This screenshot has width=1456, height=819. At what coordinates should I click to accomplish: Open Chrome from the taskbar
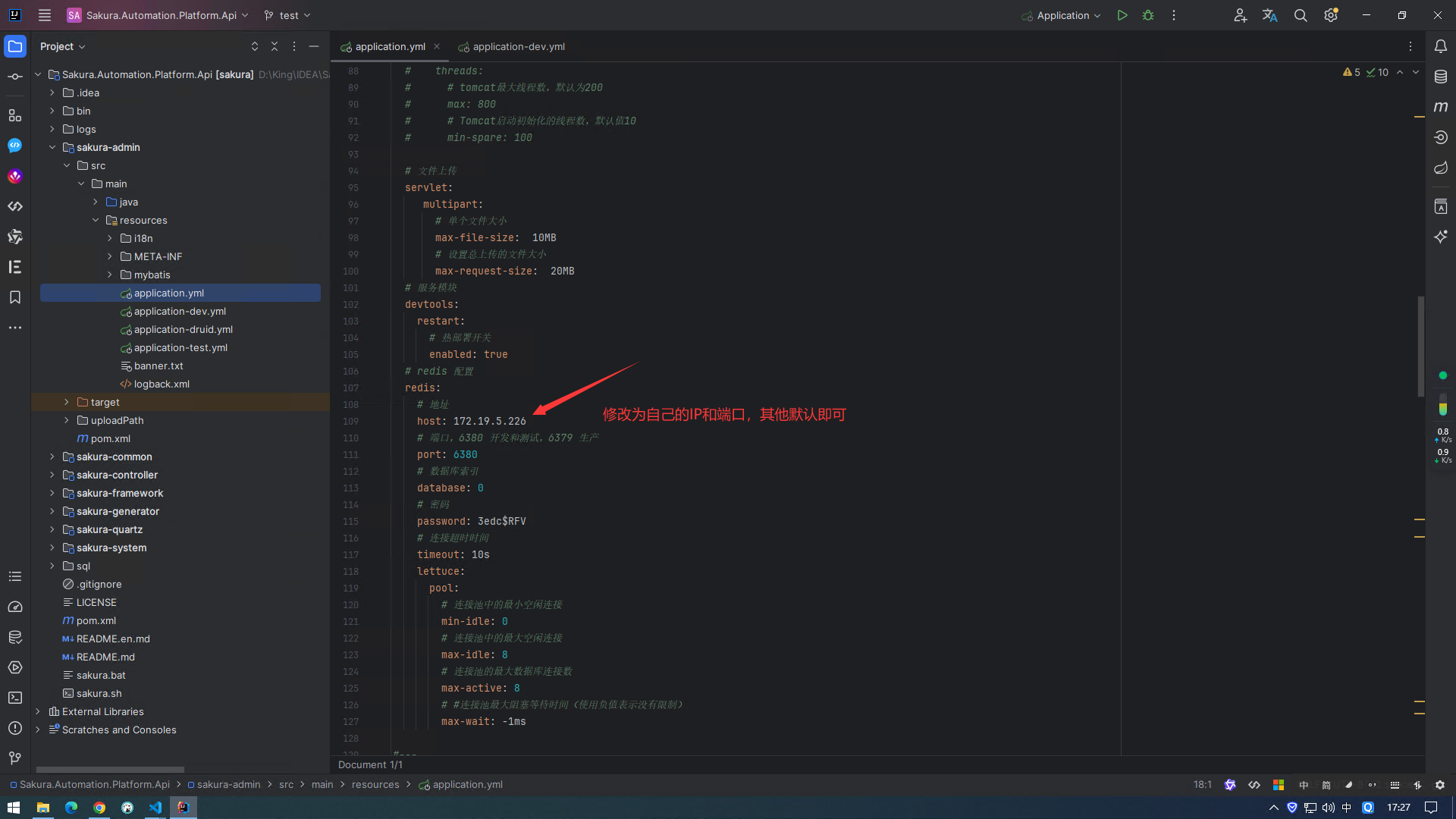tap(99, 808)
